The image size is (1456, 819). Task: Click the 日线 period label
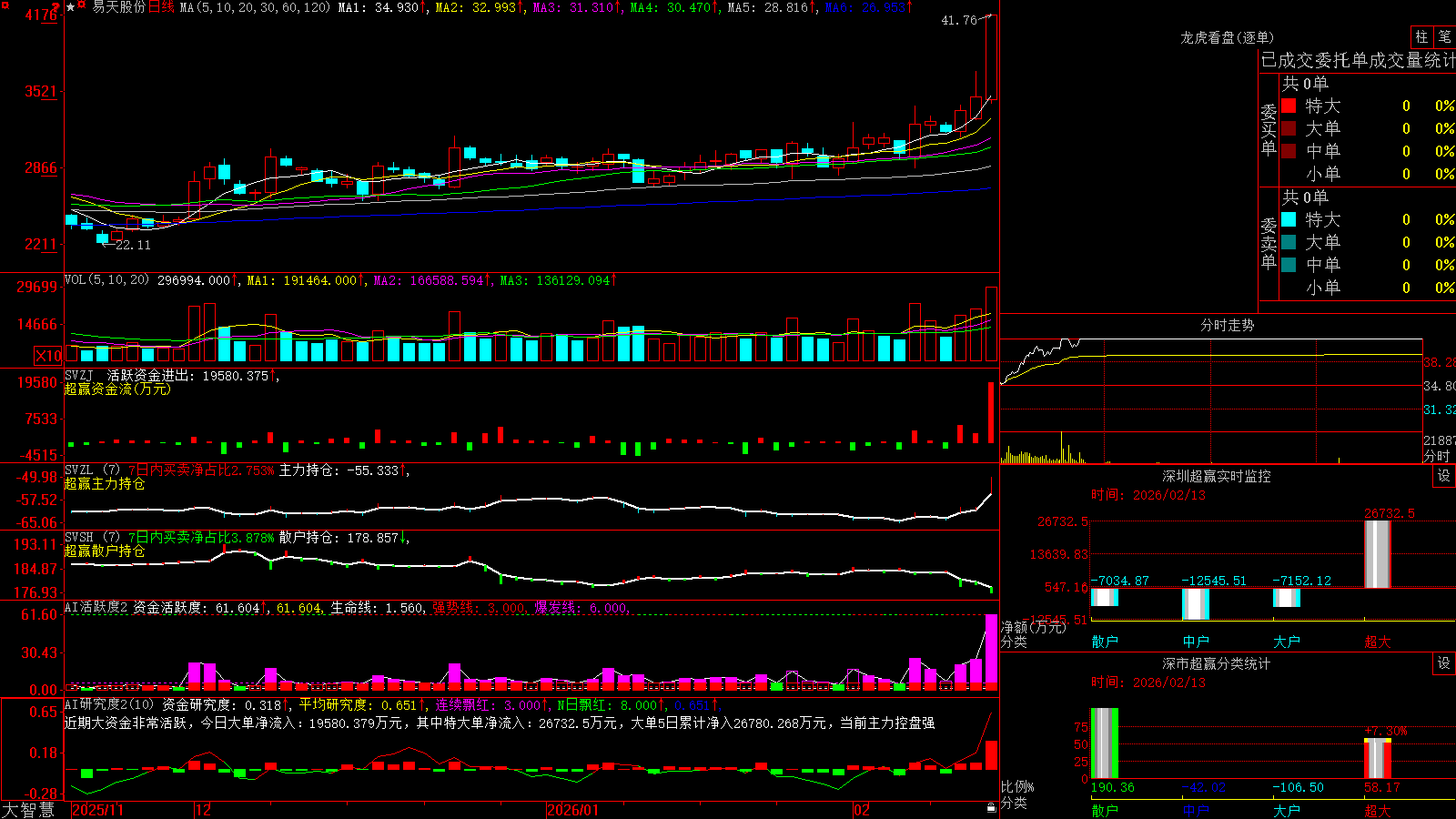[161, 7]
